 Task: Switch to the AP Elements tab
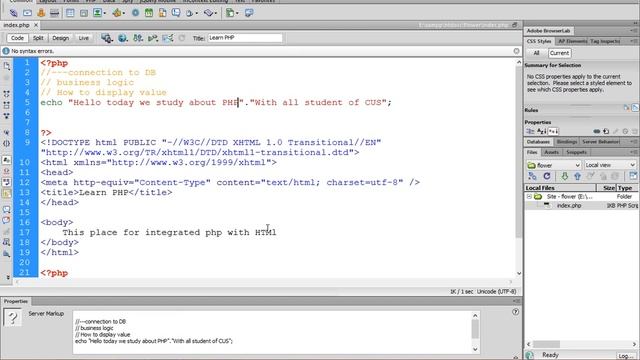(x=572, y=41)
